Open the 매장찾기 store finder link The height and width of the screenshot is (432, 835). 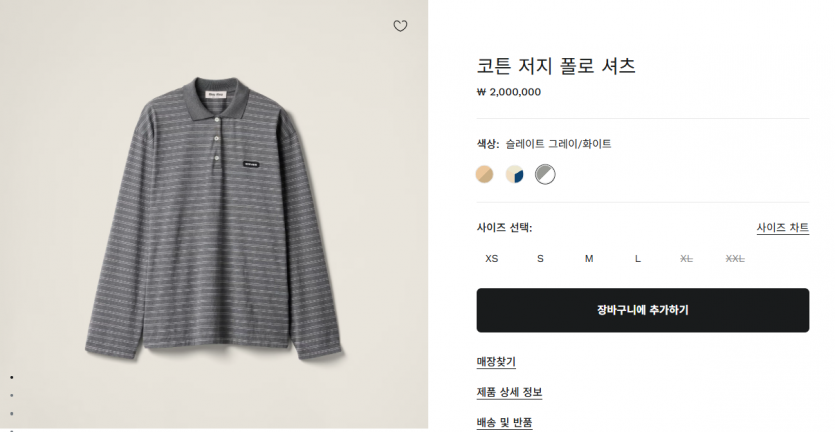[496, 362]
